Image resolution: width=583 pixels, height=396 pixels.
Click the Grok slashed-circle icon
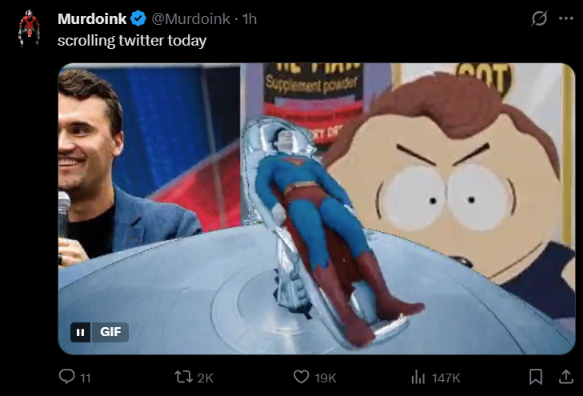[539, 18]
